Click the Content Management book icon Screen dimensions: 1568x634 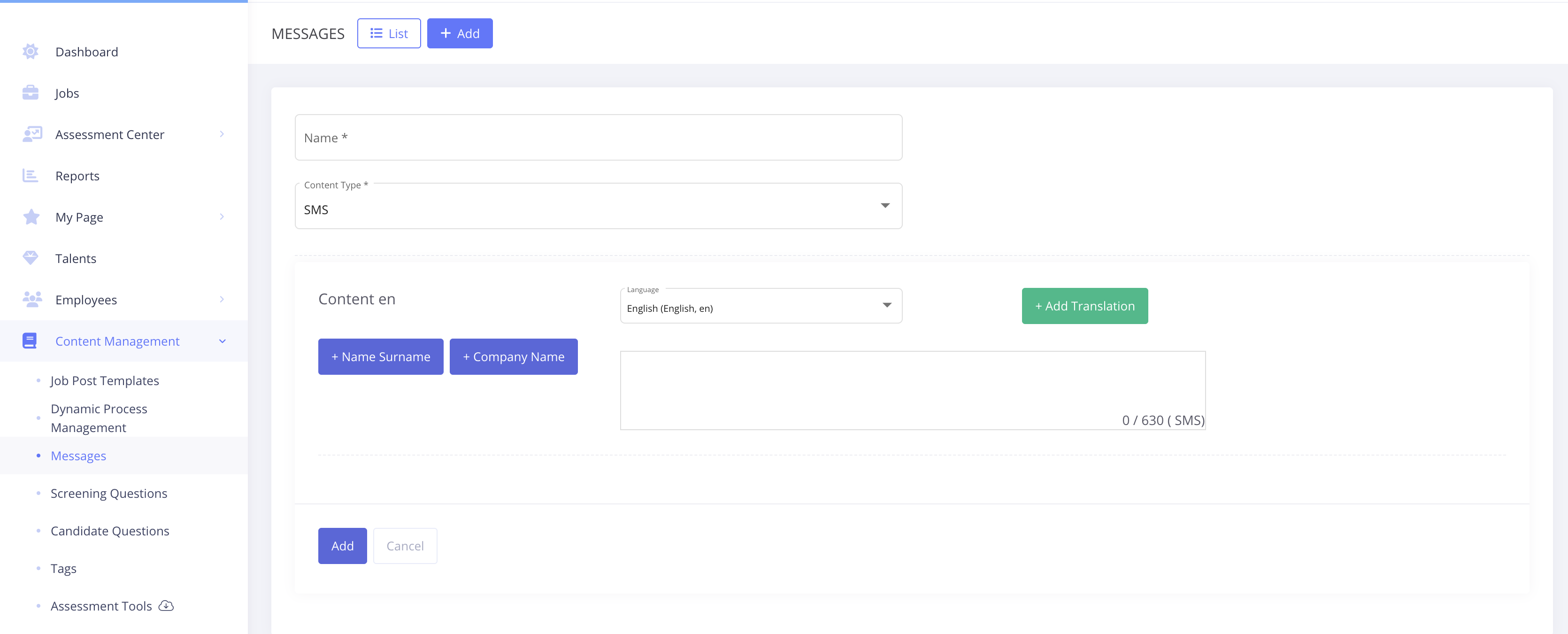click(29, 340)
